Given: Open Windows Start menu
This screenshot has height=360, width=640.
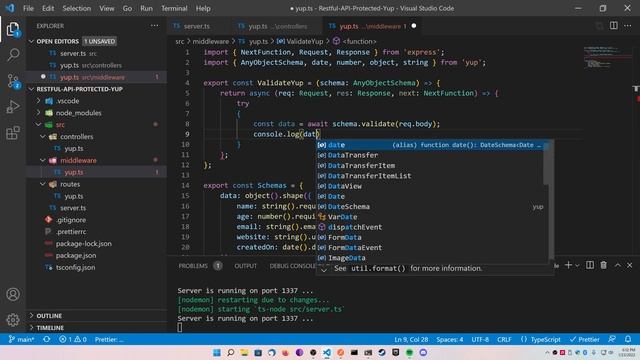Looking at the screenshot, I should click(x=217, y=352).
